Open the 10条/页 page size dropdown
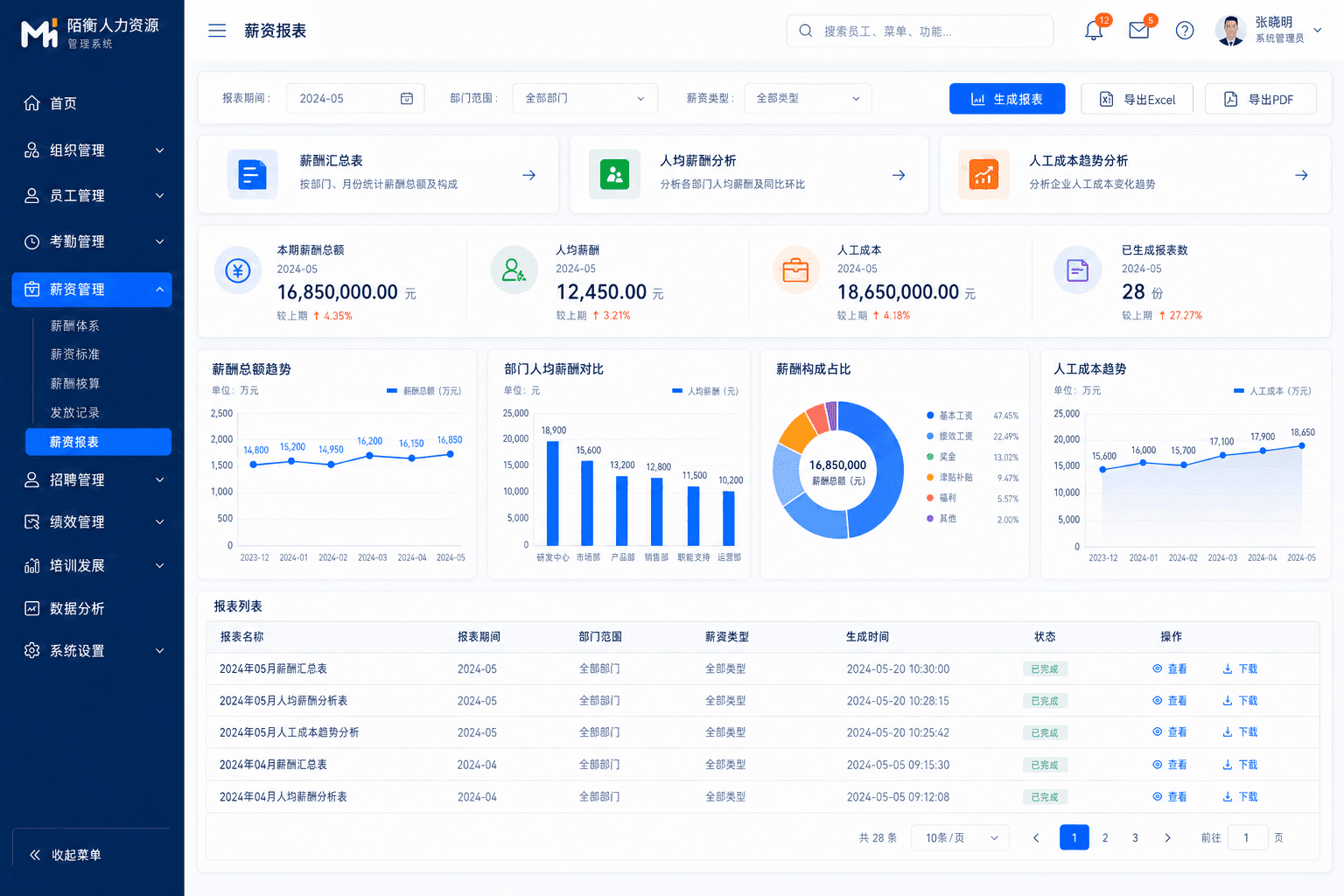The width and height of the screenshot is (1344, 896). point(960,837)
